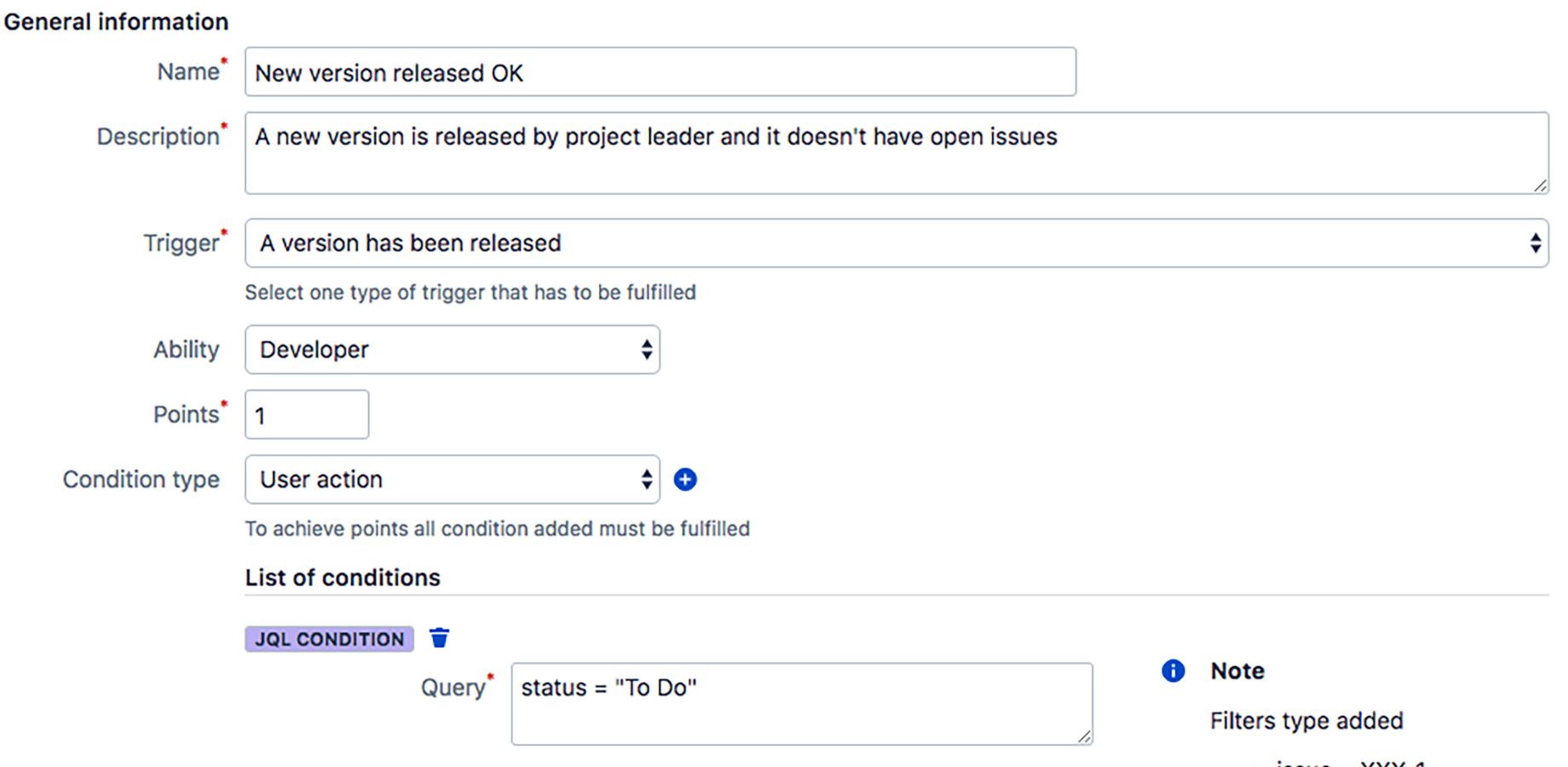1568x767 pixels.
Task: Focus the Name input field
Action: pos(660,72)
